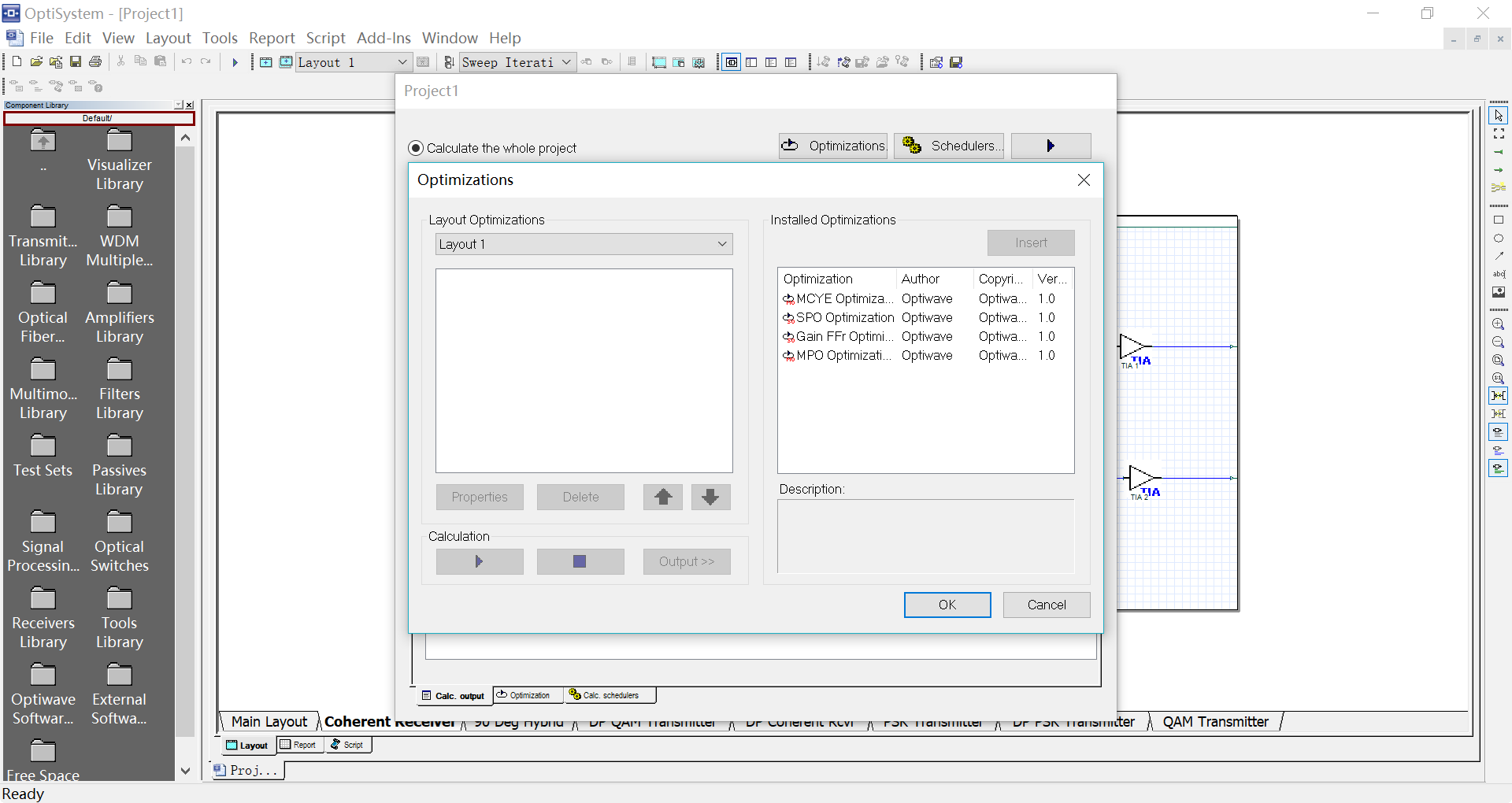This screenshot has height=803, width=1512.
Task: Open the File menu
Action: (41, 38)
